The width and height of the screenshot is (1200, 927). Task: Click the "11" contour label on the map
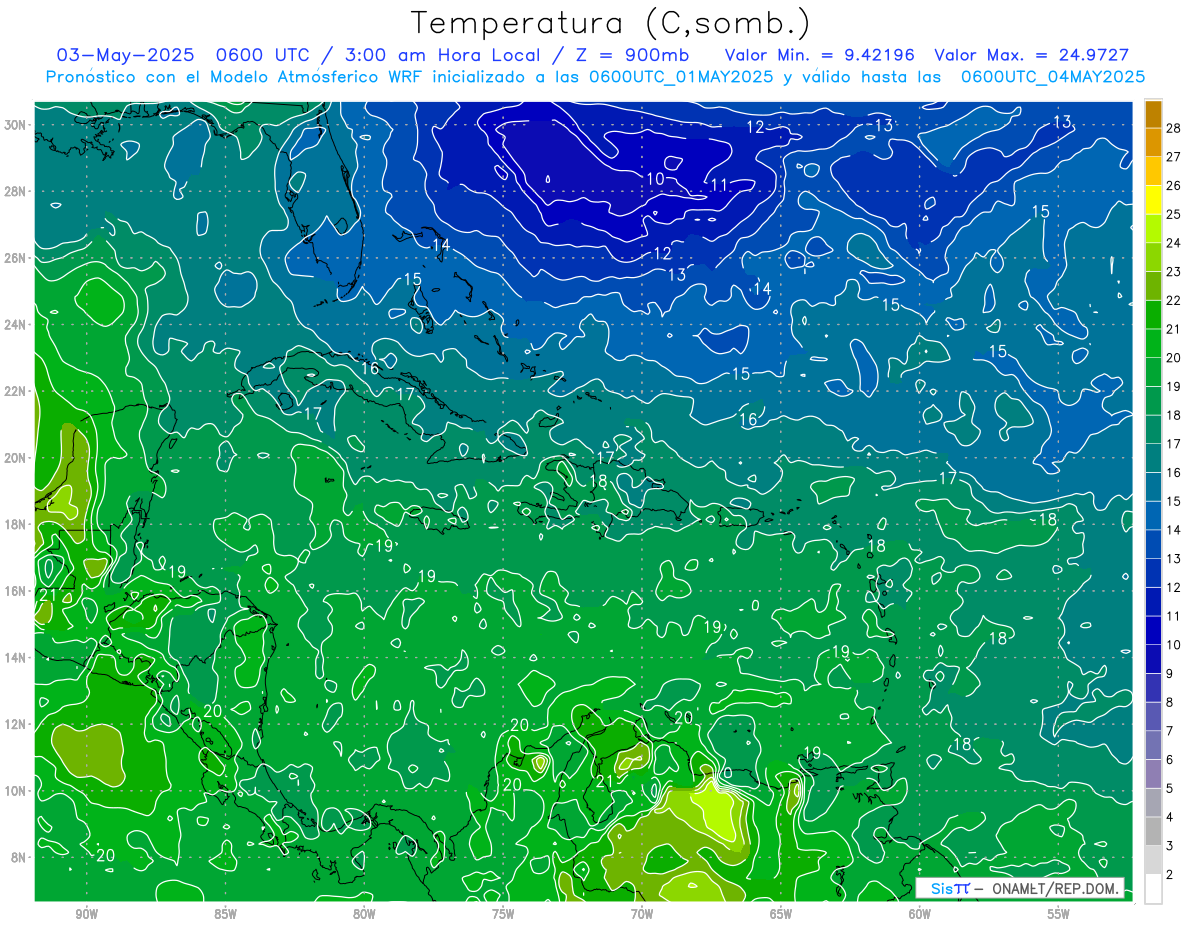pos(719,184)
